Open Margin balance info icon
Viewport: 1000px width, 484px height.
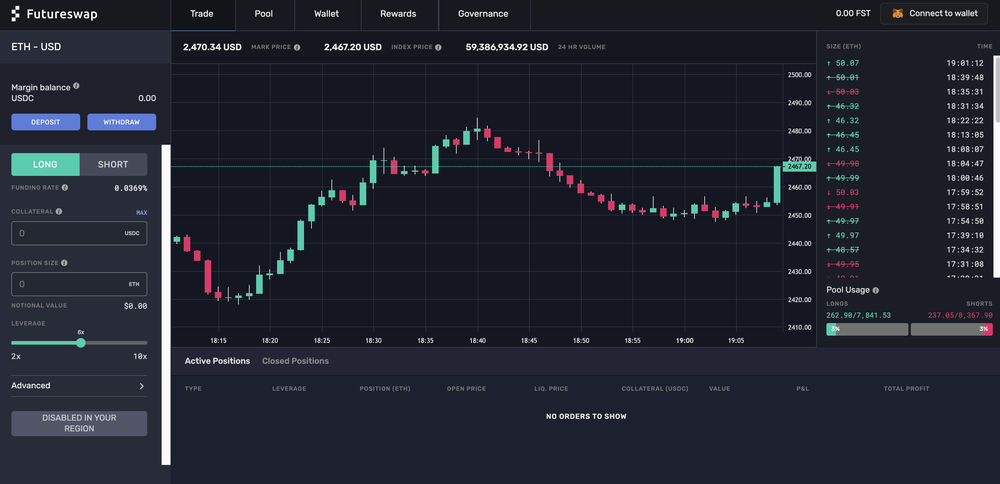76,86
